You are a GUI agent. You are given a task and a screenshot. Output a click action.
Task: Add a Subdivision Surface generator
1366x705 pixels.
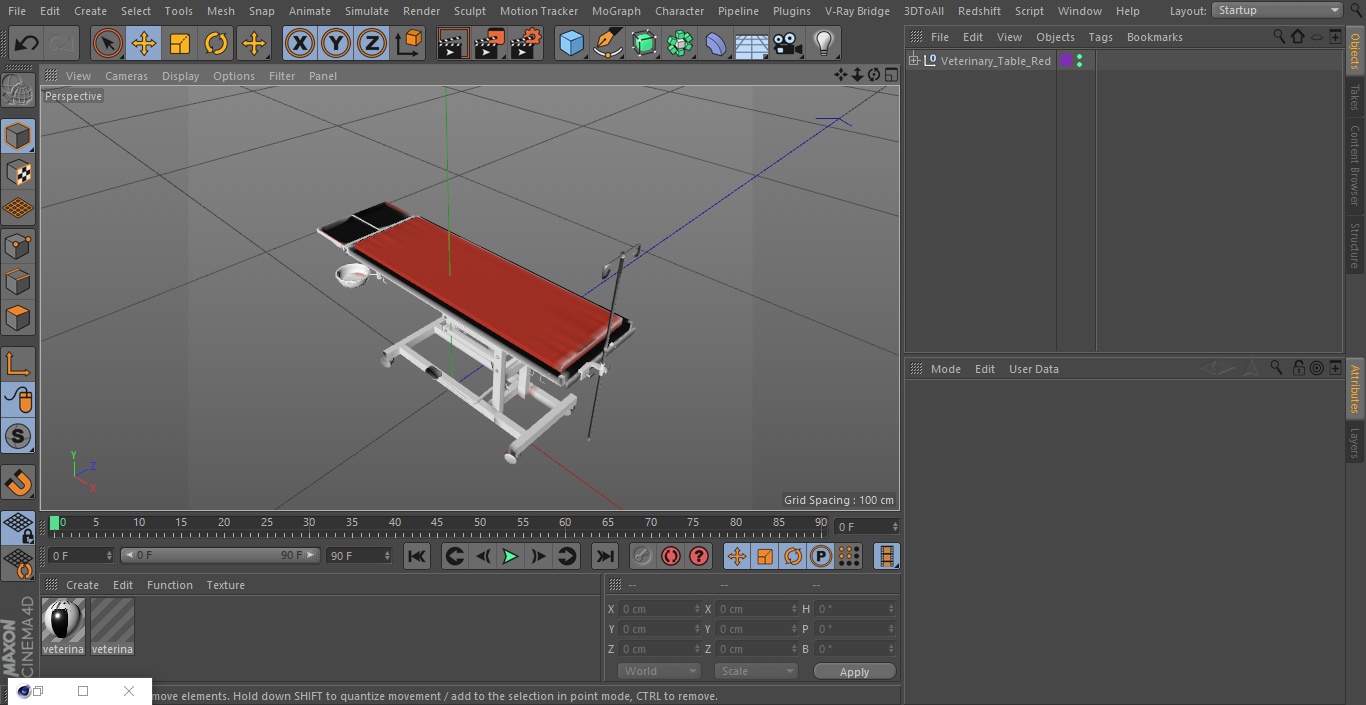coord(644,44)
